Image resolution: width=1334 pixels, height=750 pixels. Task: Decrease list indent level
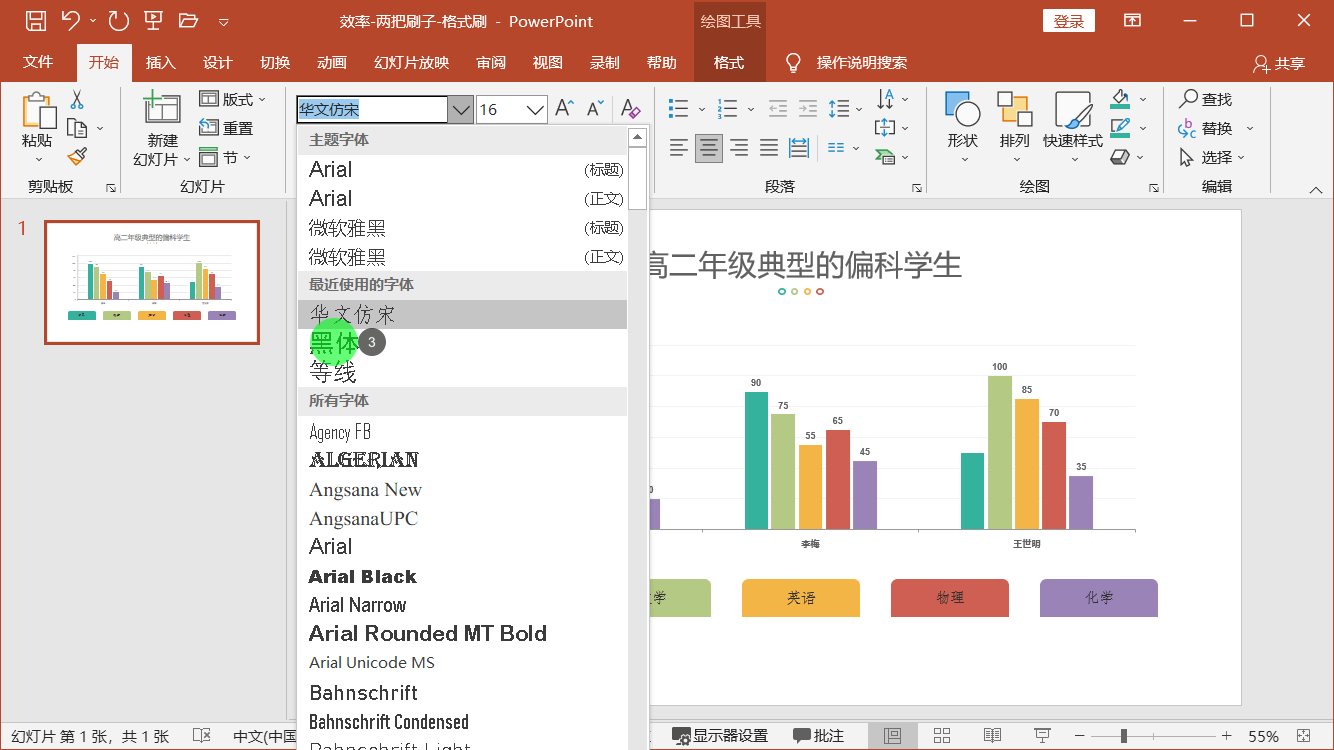pyautogui.click(x=777, y=108)
